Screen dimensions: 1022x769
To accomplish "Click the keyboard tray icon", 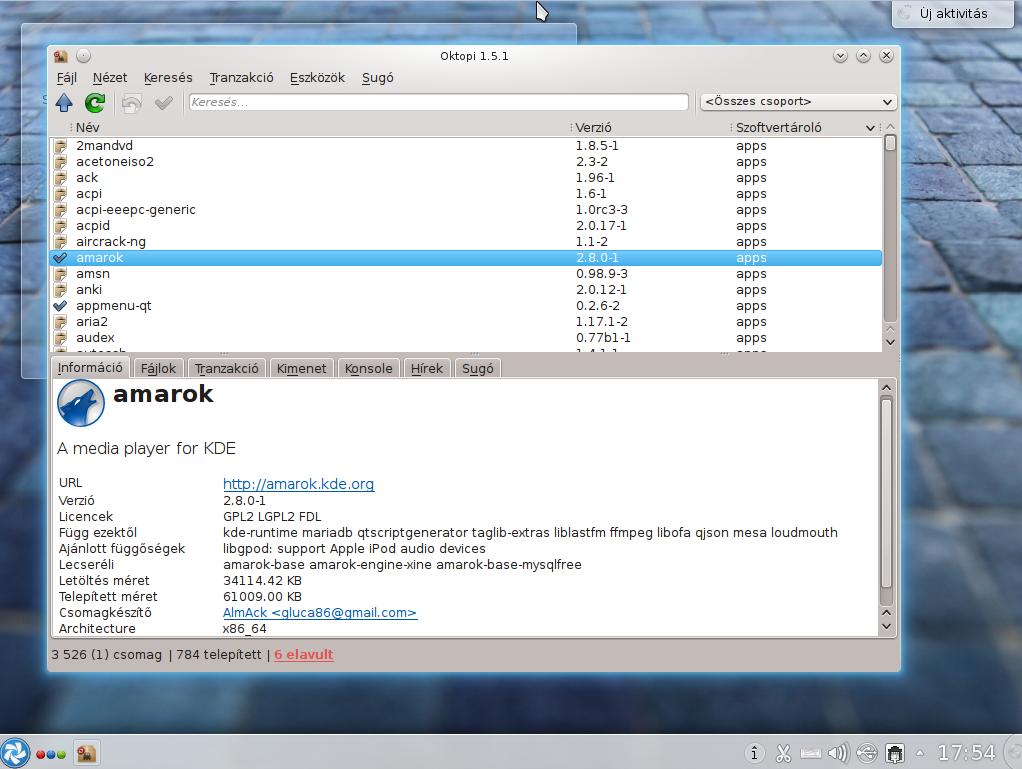I will [x=811, y=754].
